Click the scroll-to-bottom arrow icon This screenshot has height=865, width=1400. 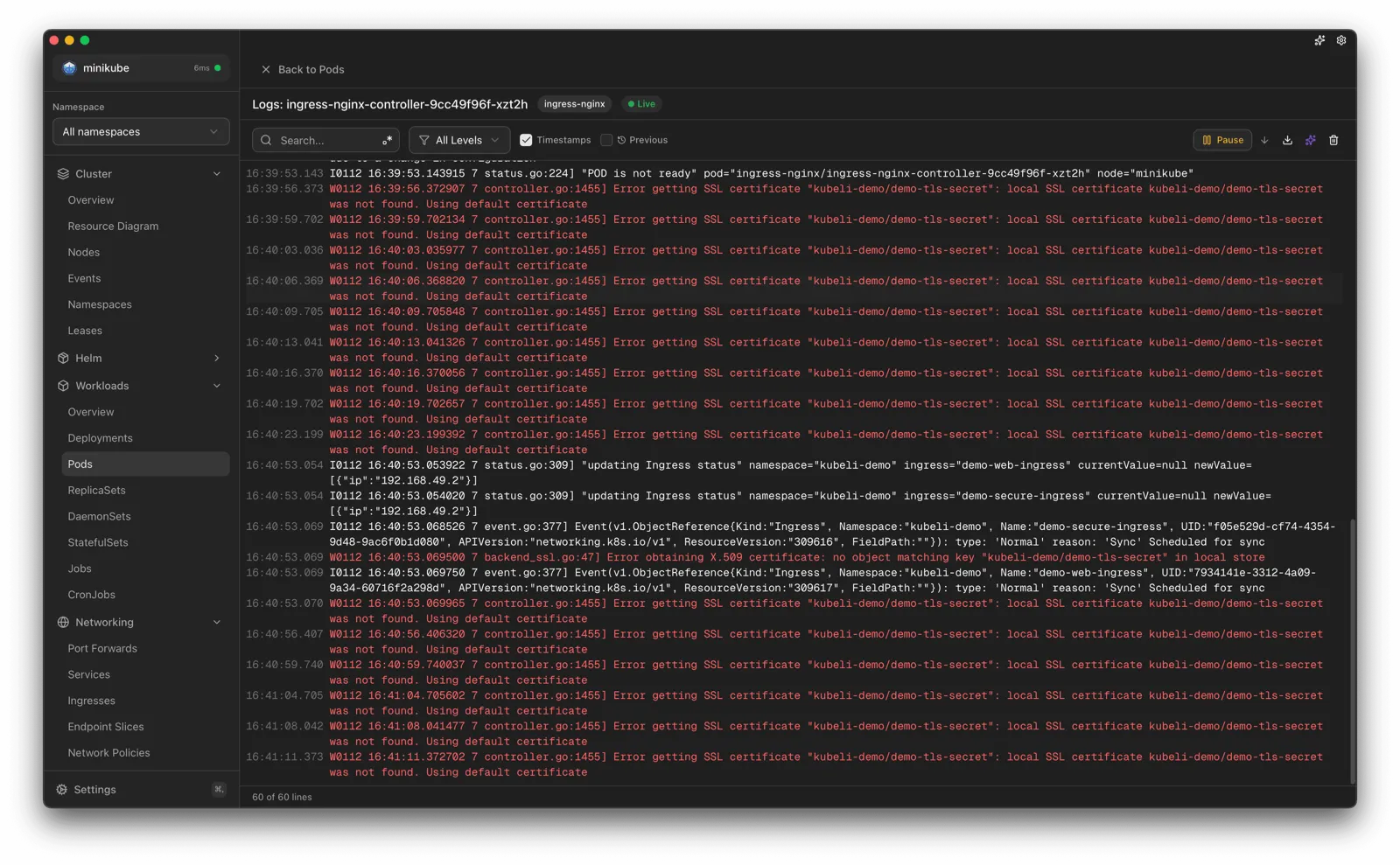[x=1264, y=140]
